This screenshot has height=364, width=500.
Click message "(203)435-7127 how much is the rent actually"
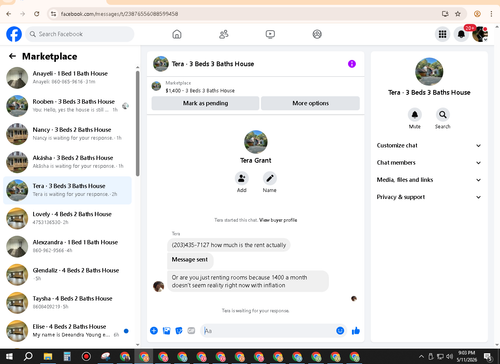[x=229, y=245]
